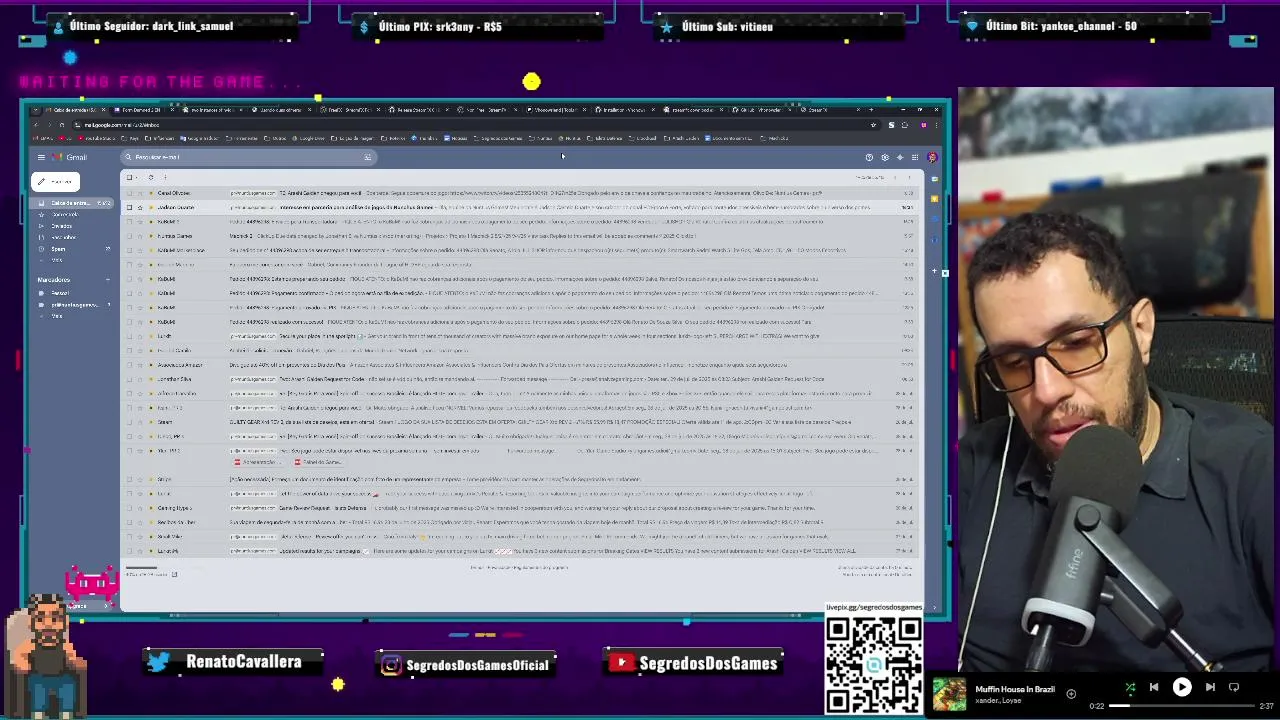Viewport: 1280px width, 720px height.
Task: Open the tab search dropdown at tab strip start
Action: 36,110
